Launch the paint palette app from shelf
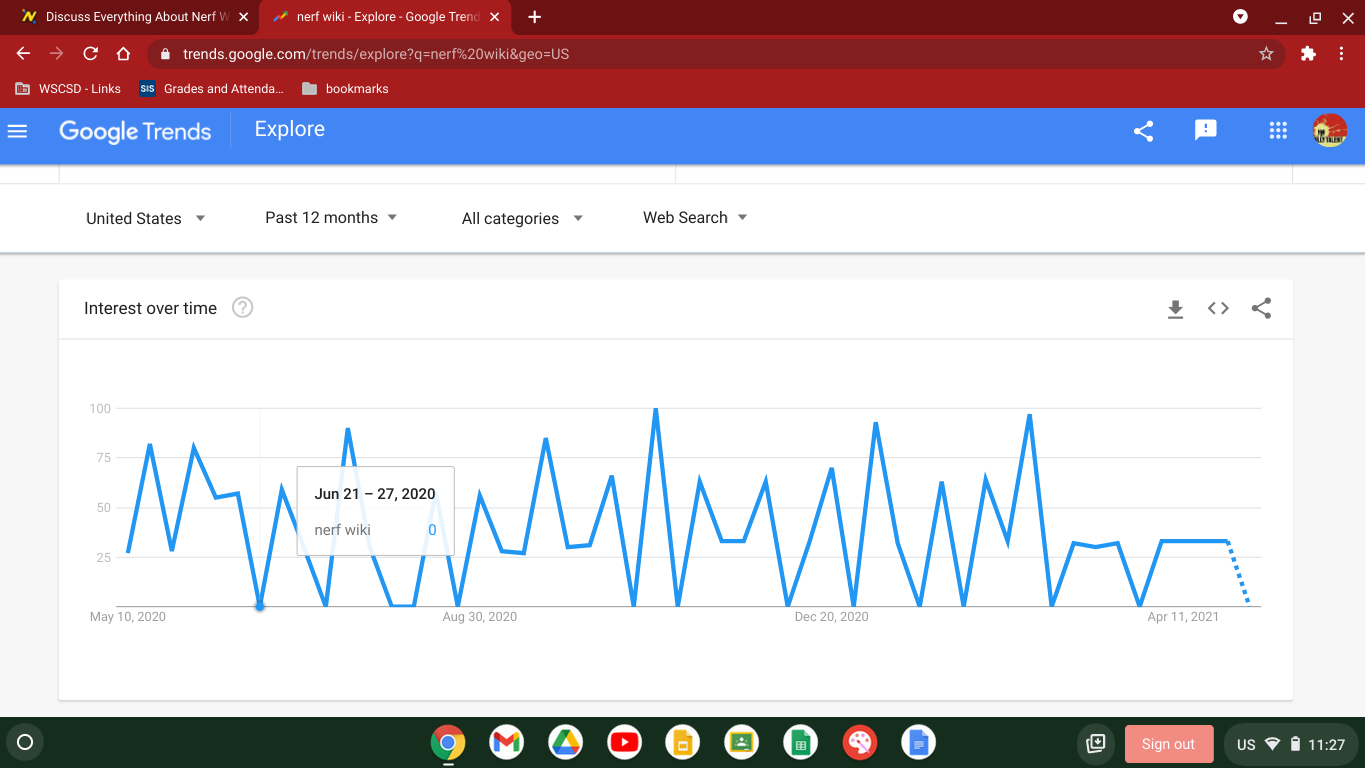The height and width of the screenshot is (768, 1365). coord(860,743)
